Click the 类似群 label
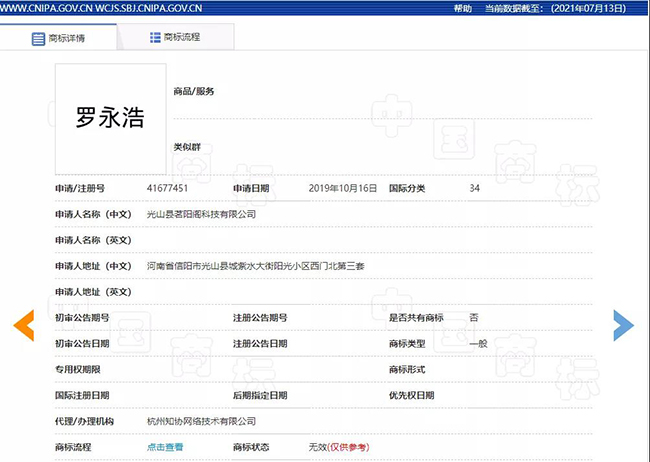Image resolution: width=650 pixels, height=462 pixels. pyautogui.click(x=187, y=147)
